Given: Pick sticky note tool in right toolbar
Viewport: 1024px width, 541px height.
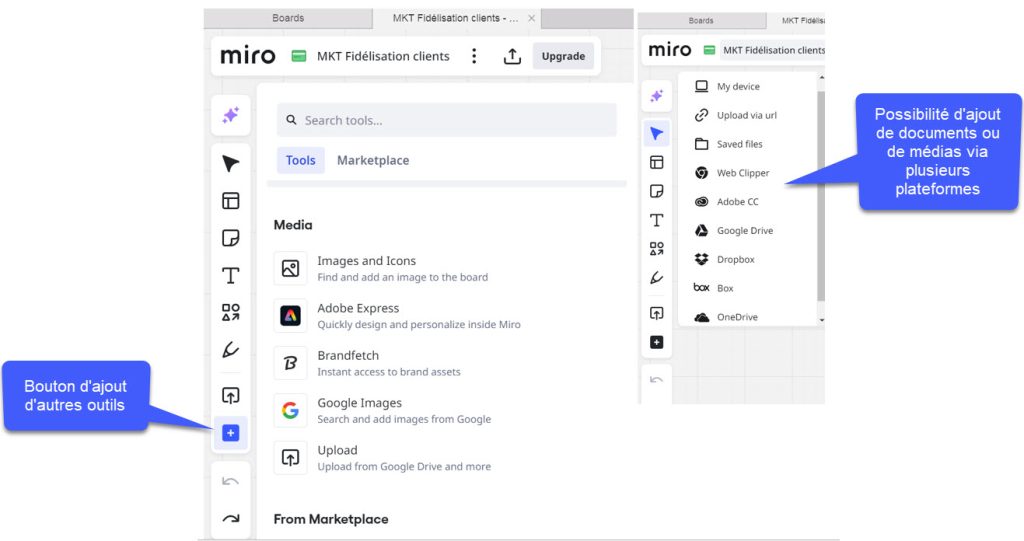Looking at the screenshot, I should click(656, 191).
